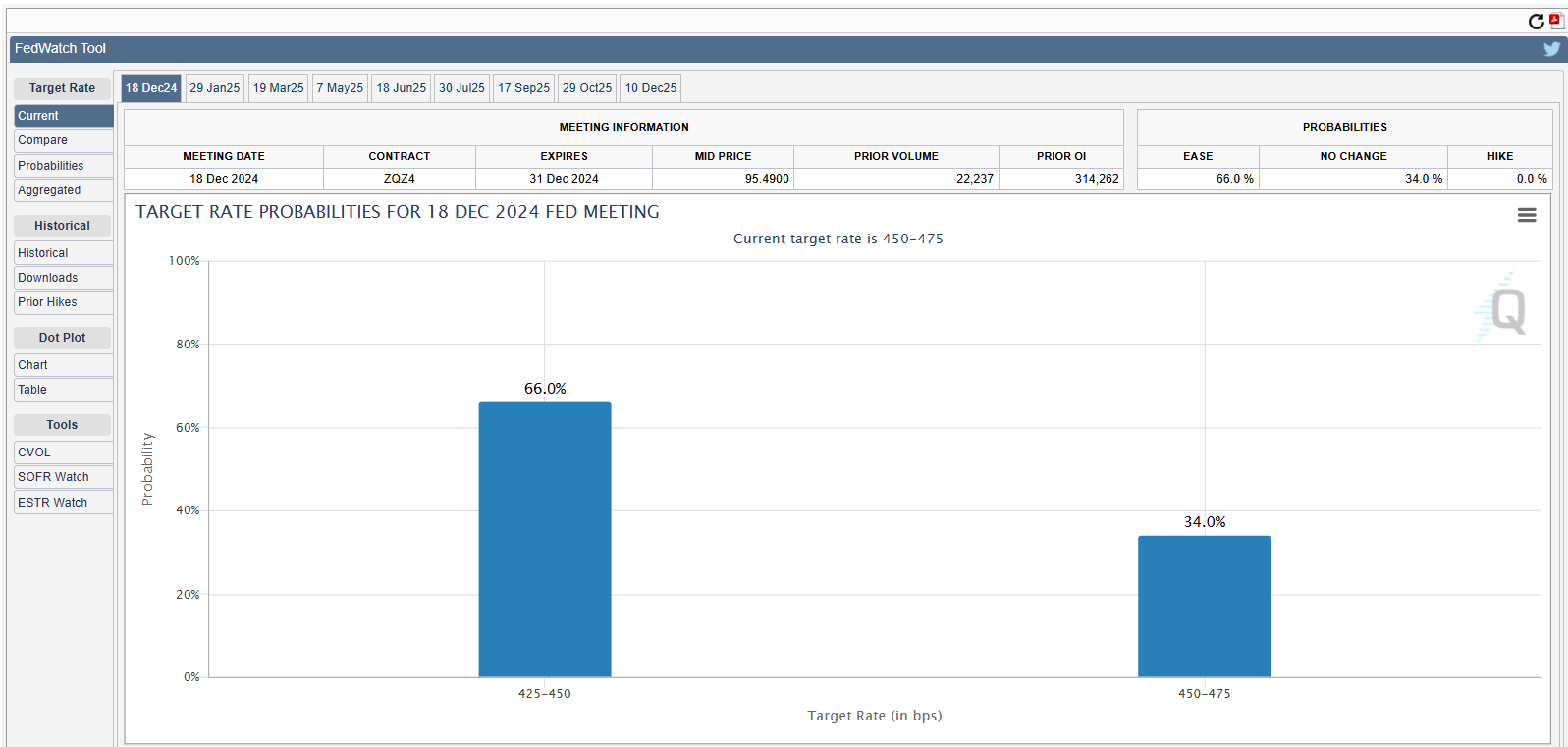The height and width of the screenshot is (747, 1568).
Task: Select the 10 Dec25 meeting tab
Action: click(x=650, y=88)
